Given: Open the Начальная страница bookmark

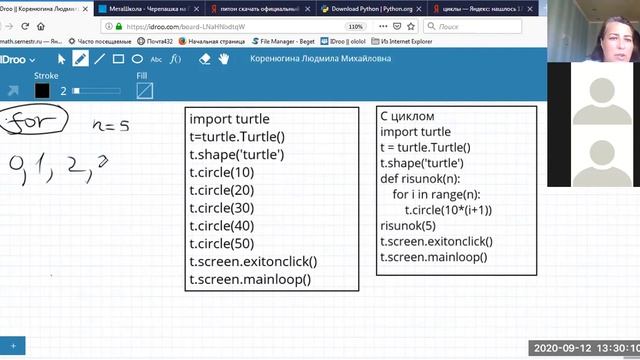Looking at the screenshot, I should [x=212, y=41].
